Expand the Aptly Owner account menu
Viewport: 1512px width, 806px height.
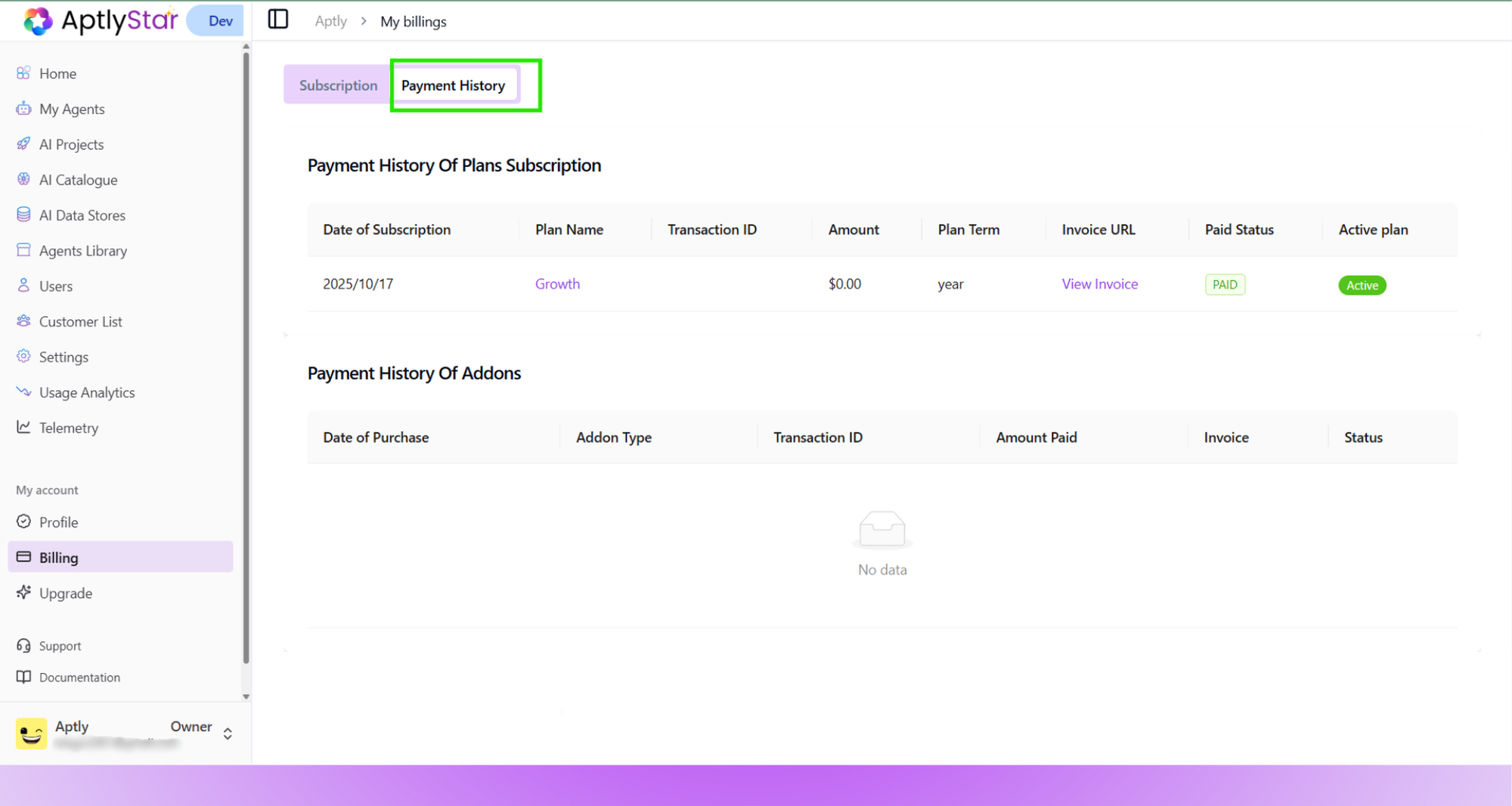(227, 733)
